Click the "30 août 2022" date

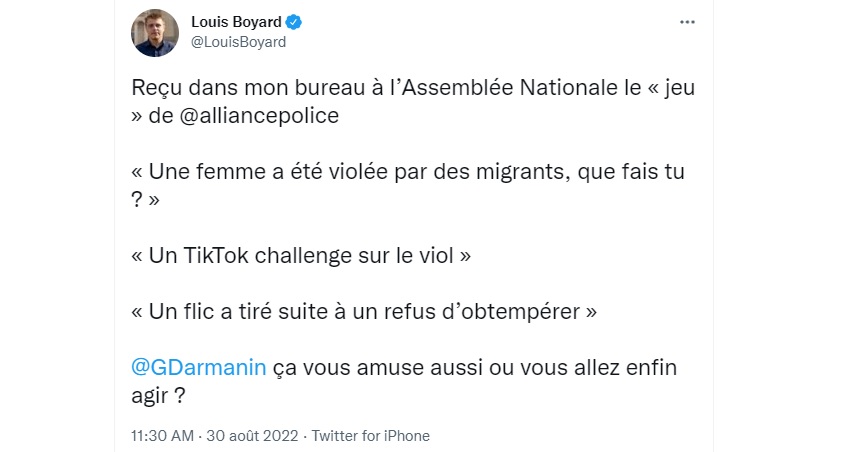250,436
